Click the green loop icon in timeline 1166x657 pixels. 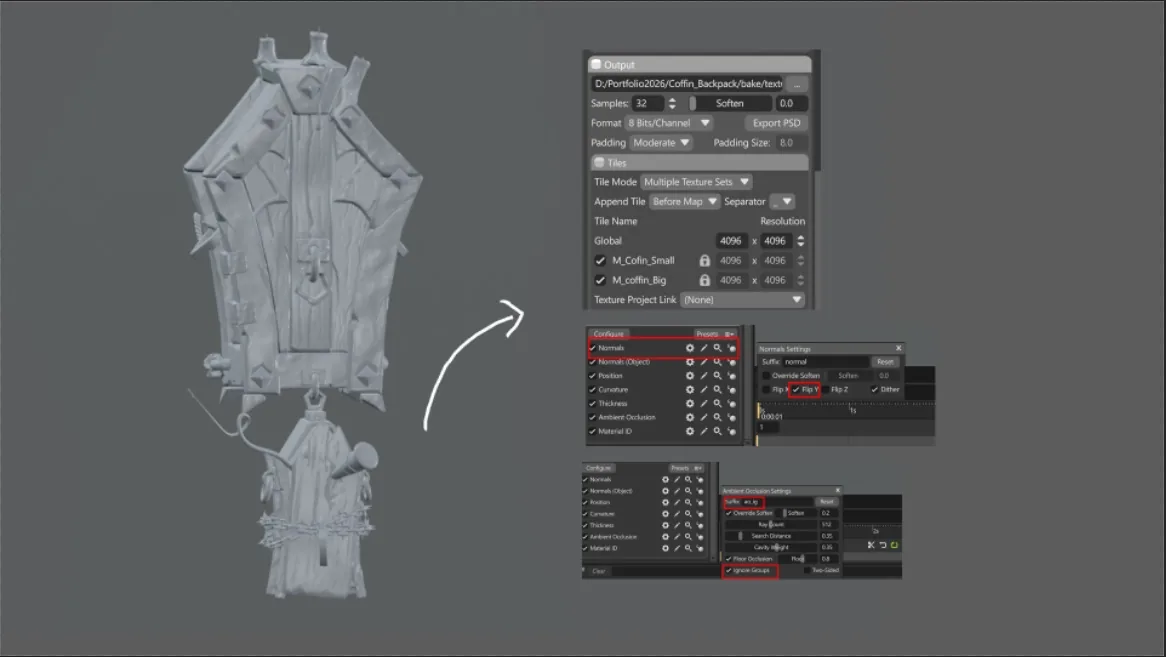[x=895, y=545]
